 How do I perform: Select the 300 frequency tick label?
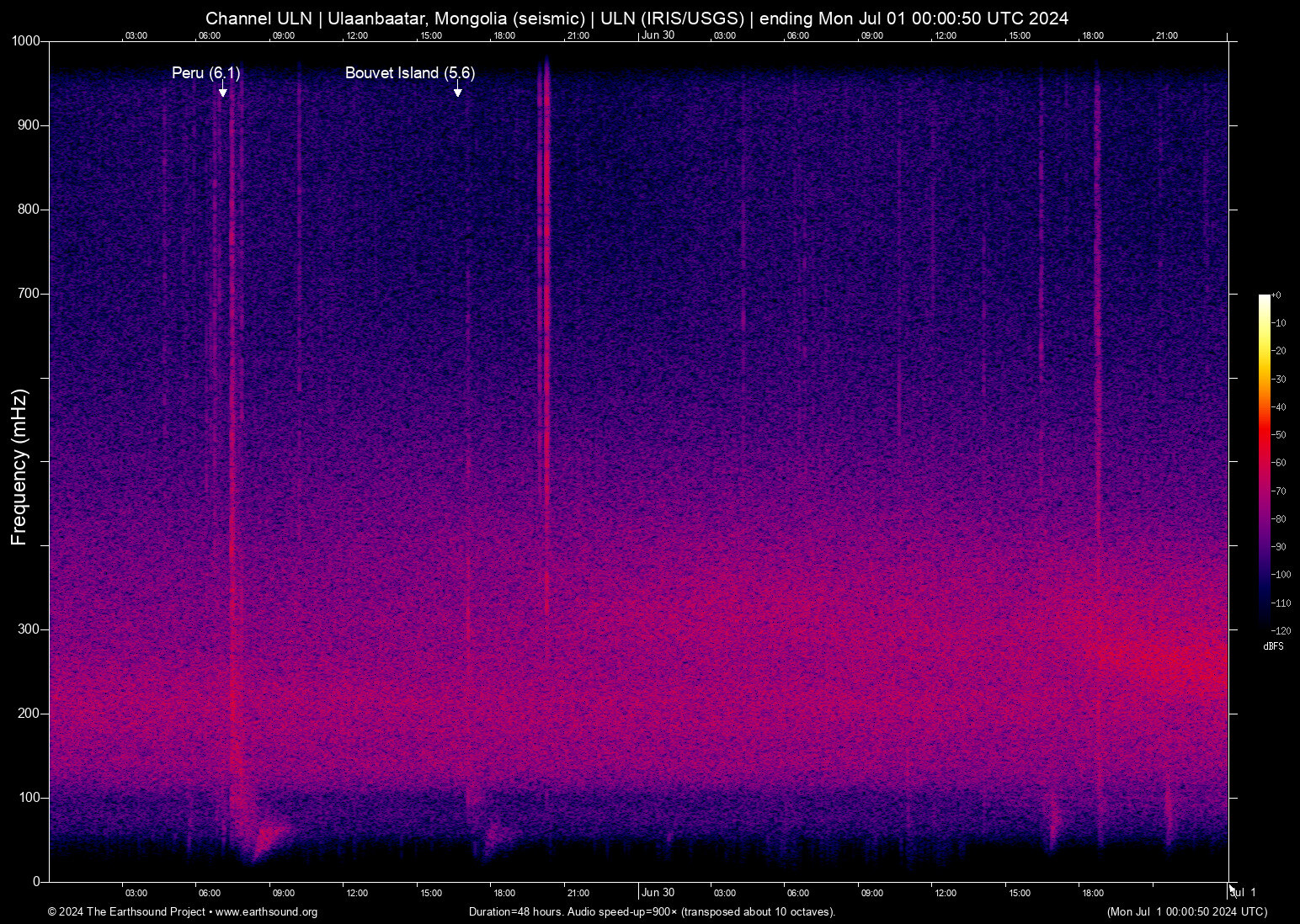pyautogui.click(x=29, y=629)
